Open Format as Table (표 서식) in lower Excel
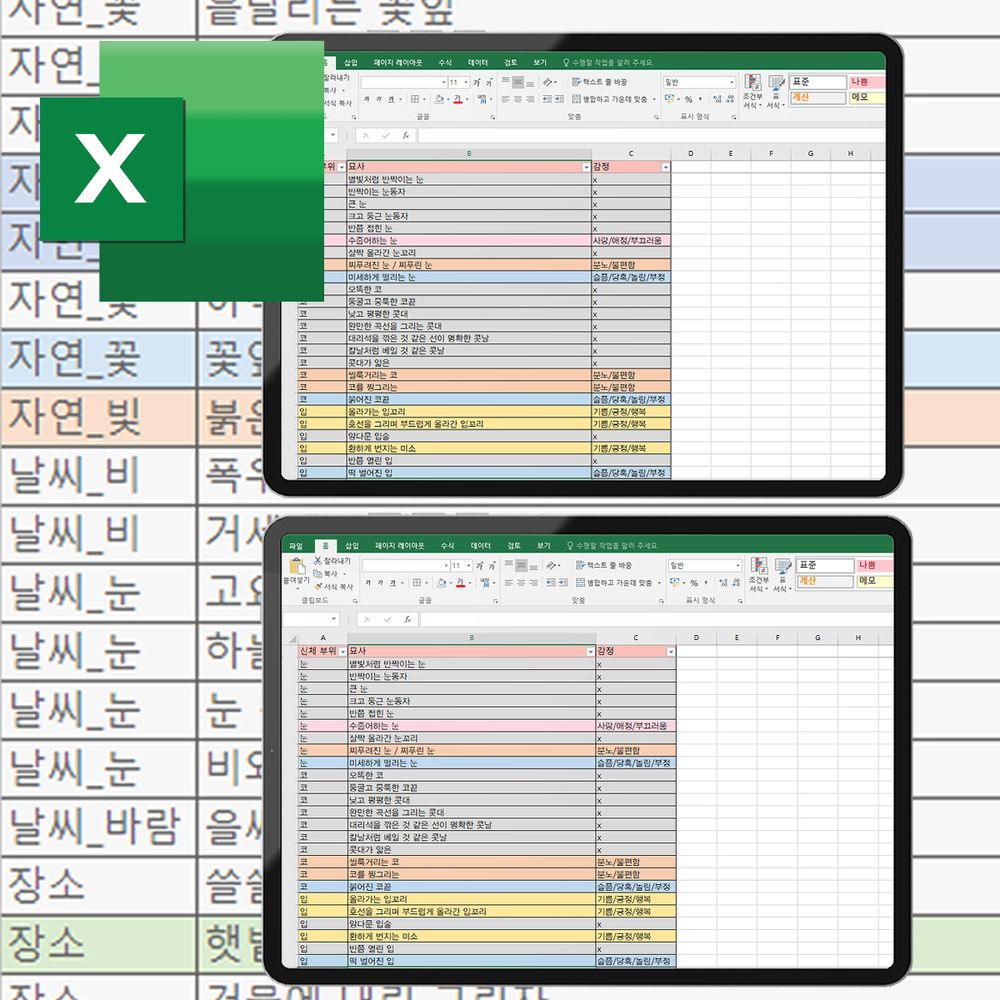1000x1000 pixels. (782, 575)
